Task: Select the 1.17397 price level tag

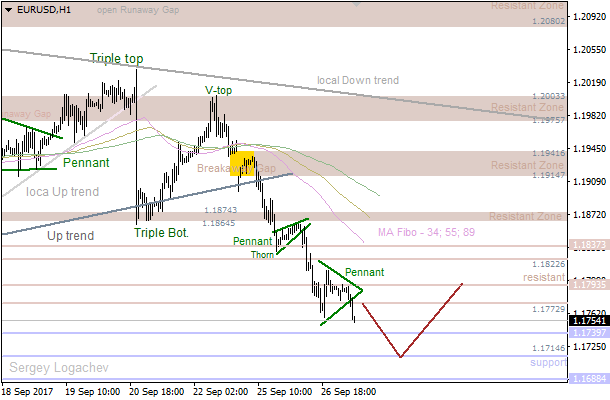Action: [x=586, y=333]
